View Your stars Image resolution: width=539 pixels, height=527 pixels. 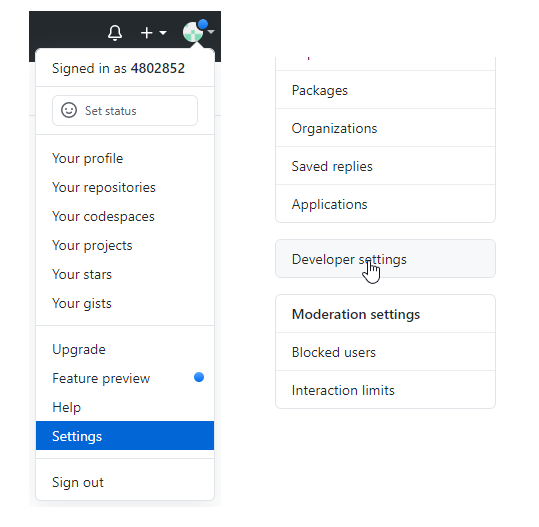(125, 274)
